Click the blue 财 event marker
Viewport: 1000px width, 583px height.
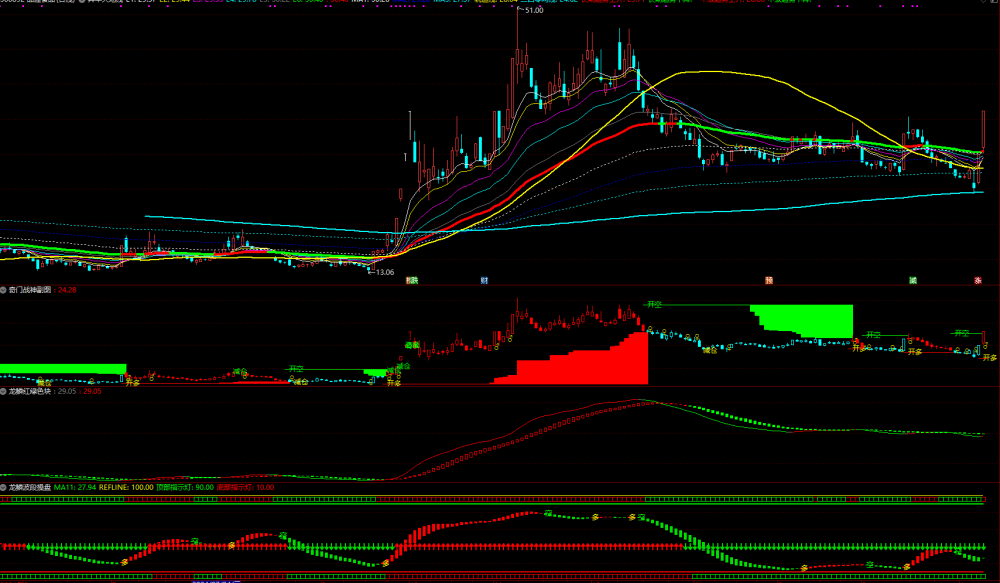484,281
